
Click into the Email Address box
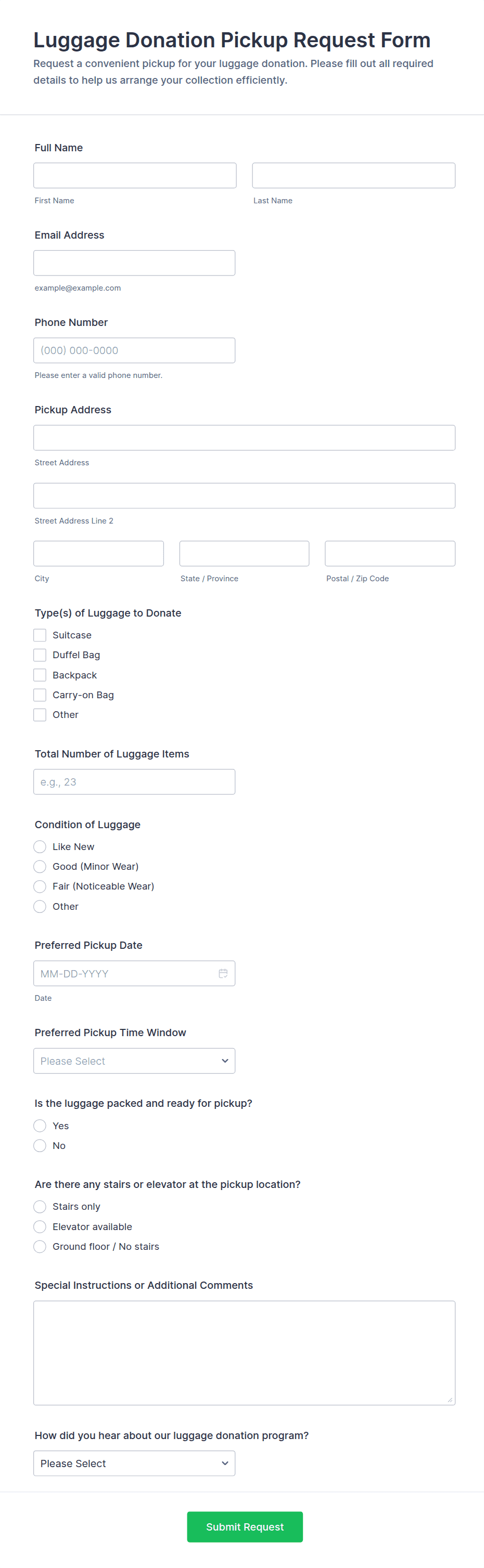(x=134, y=263)
